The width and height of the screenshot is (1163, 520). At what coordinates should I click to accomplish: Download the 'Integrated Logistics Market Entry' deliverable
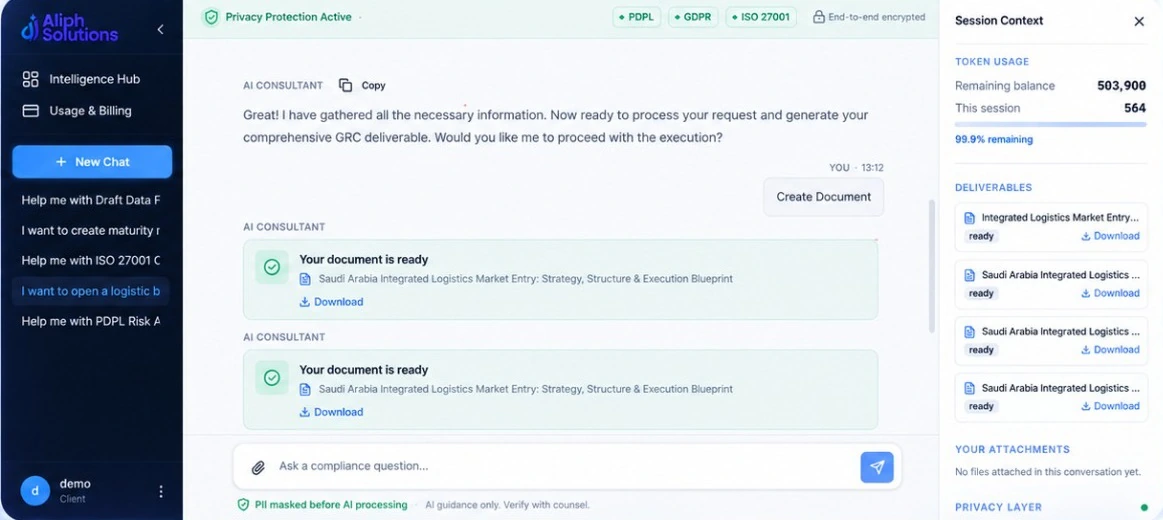[x=1110, y=236]
